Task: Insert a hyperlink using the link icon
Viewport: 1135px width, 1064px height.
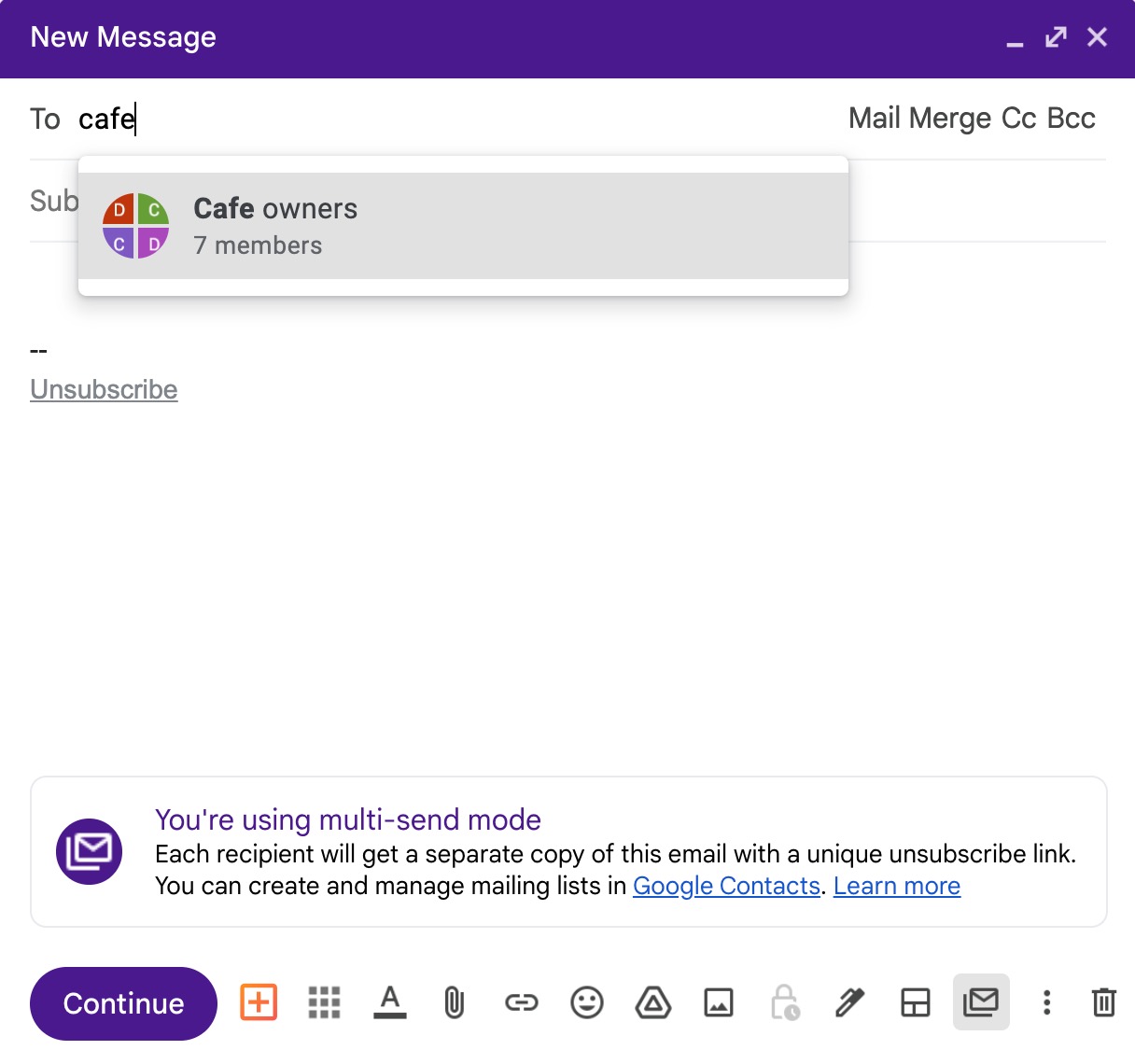Action: (x=521, y=1003)
